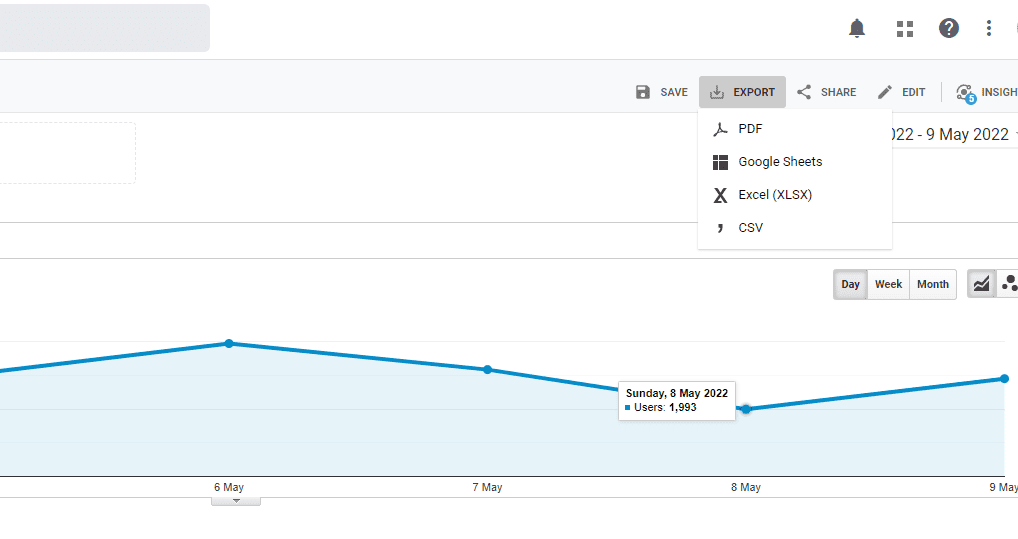Open the three-dot more options menu

coord(989,28)
